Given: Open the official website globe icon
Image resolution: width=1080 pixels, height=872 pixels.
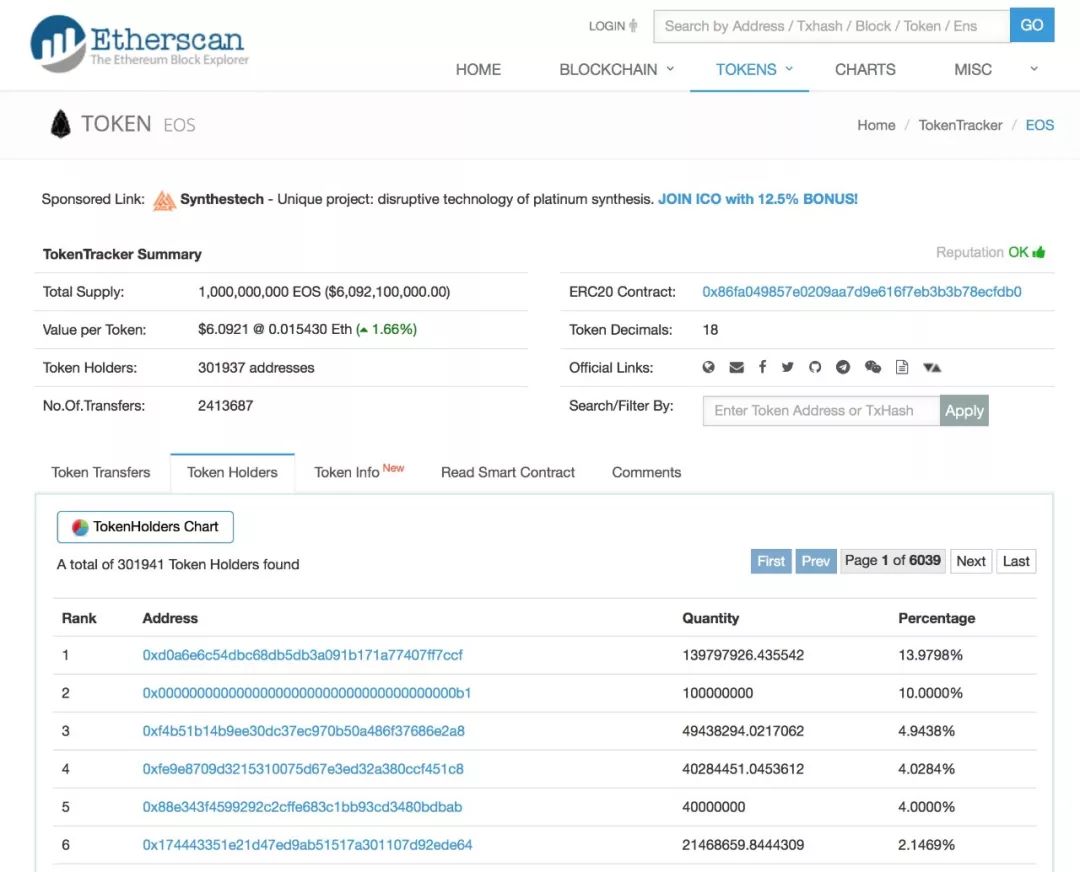Looking at the screenshot, I should tap(708, 367).
